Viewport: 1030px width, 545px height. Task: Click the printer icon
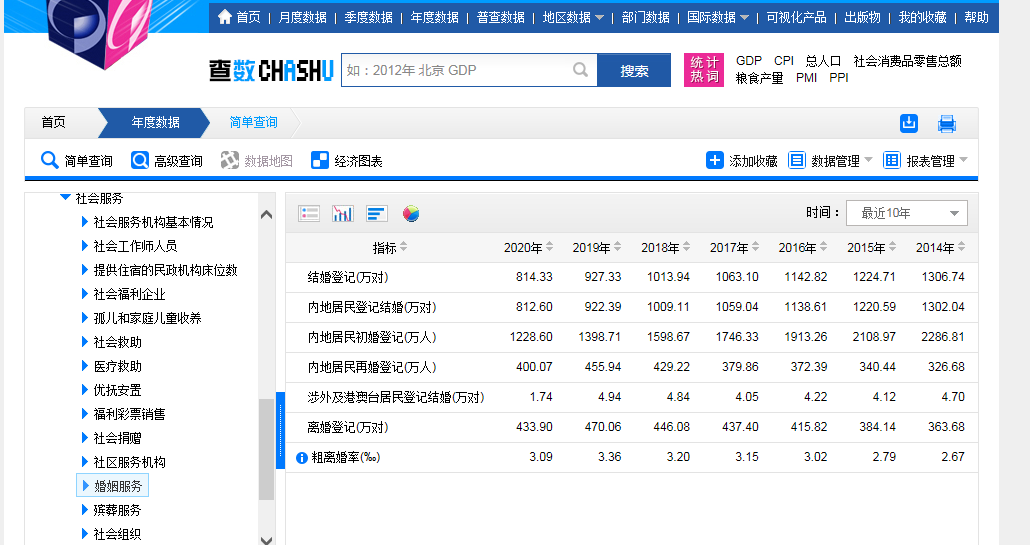946,124
